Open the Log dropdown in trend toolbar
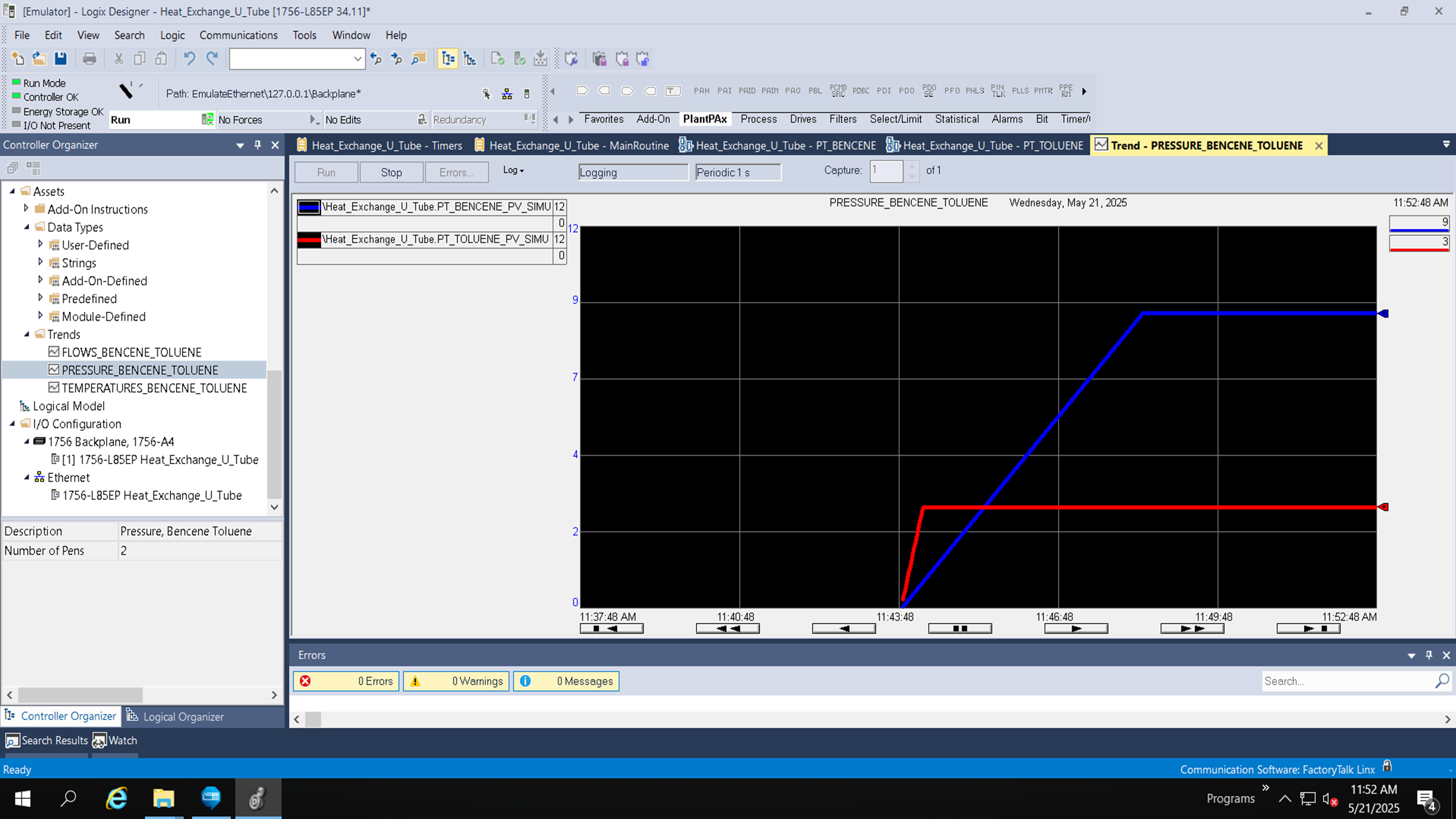The height and width of the screenshot is (819, 1456). click(x=513, y=170)
